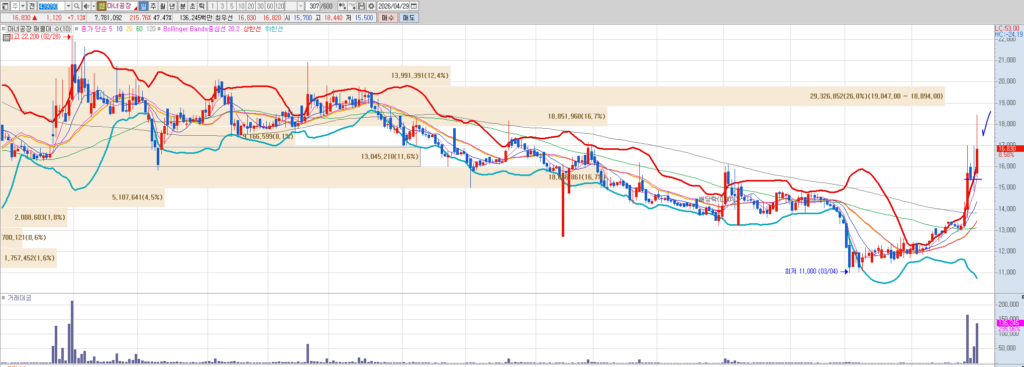Select the weekly (주) period button
The width and height of the screenshot is (1024, 367).
click(153, 6)
